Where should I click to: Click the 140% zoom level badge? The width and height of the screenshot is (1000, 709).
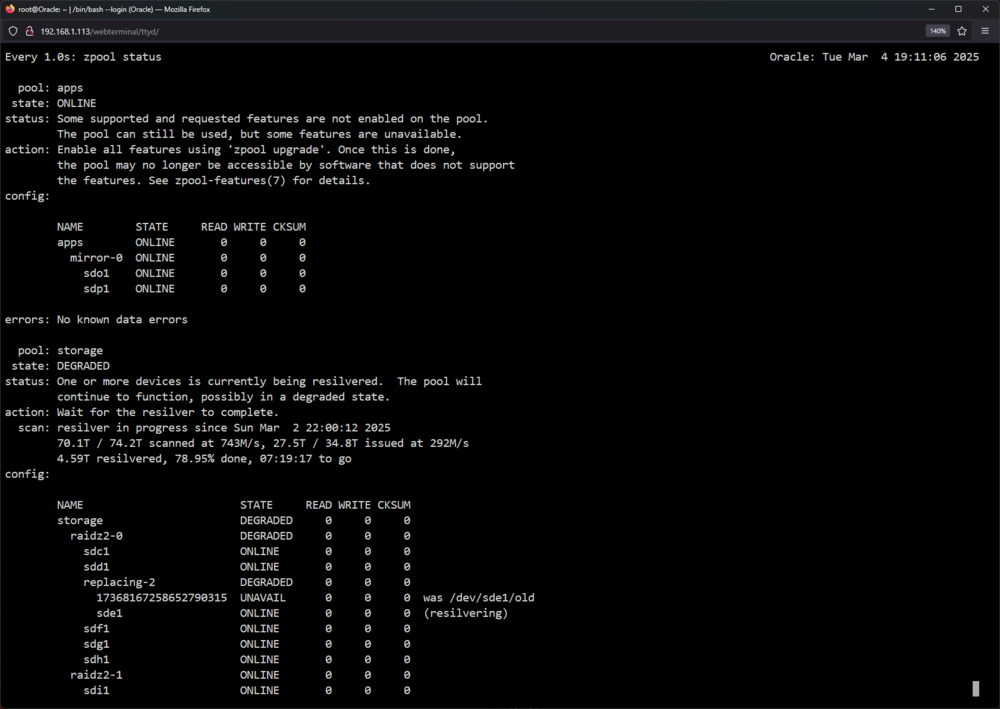[x=938, y=31]
